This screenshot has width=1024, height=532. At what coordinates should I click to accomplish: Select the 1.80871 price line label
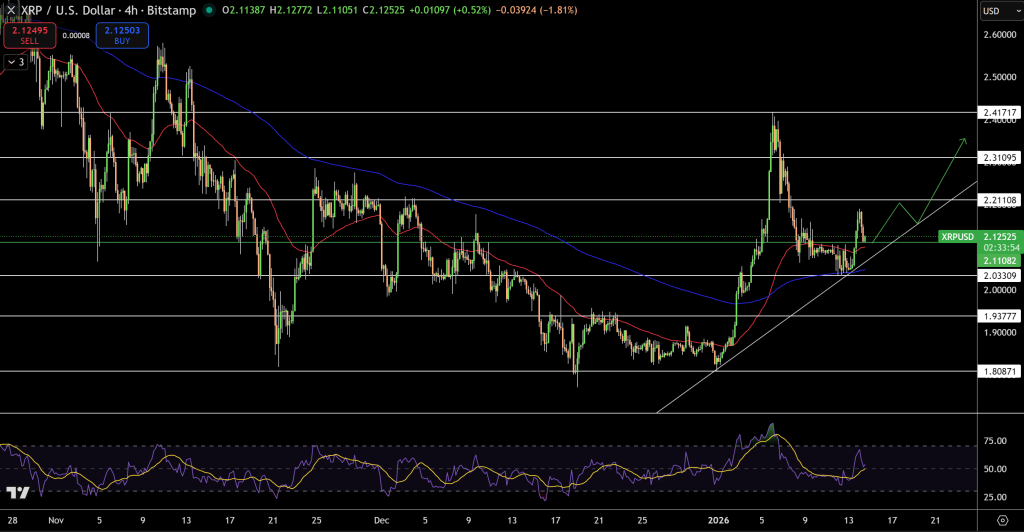coord(999,371)
